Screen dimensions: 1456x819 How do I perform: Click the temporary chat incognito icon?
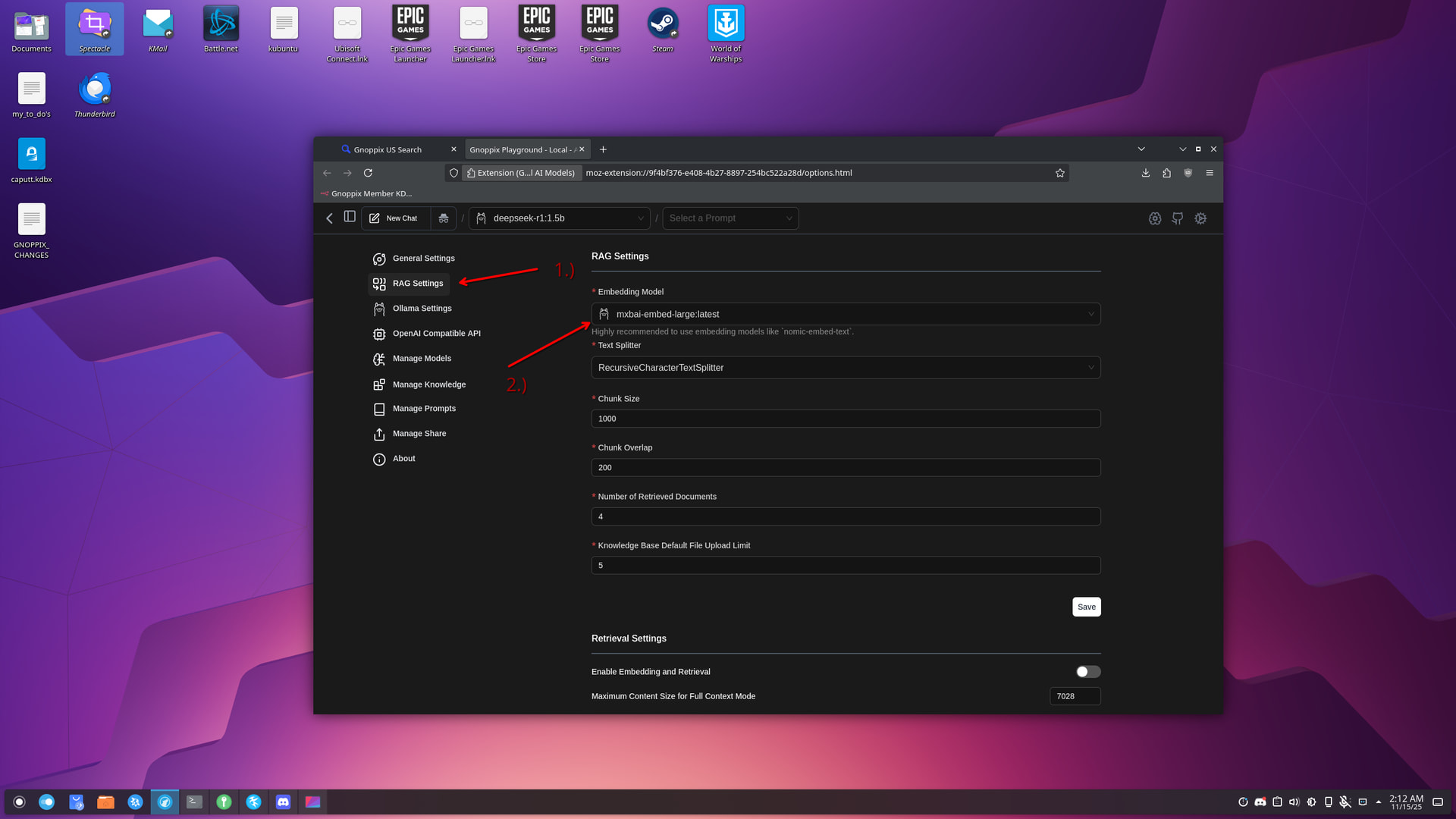coord(444,218)
